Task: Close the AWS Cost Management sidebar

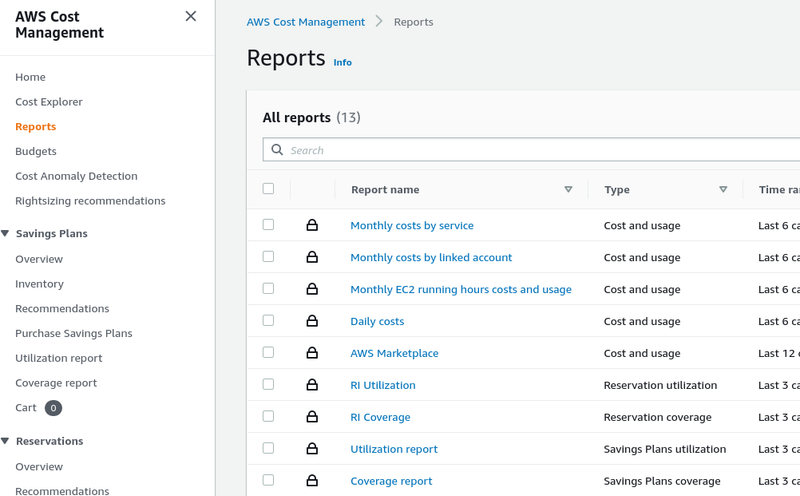Action: pyautogui.click(x=190, y=16)
